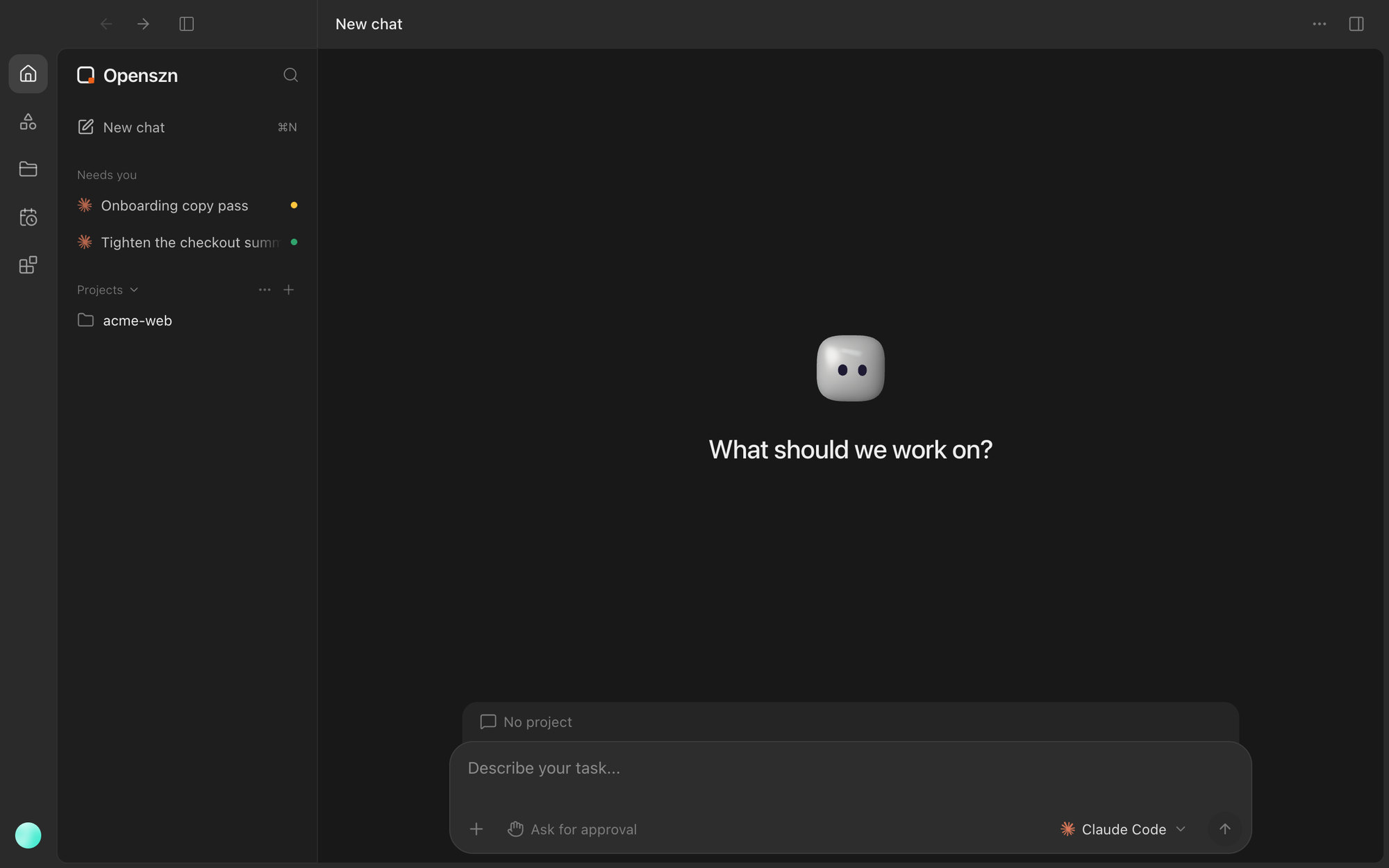Go back with the left arrow
The height and width of the screenshot is (868, 1389).
point(106,24)
